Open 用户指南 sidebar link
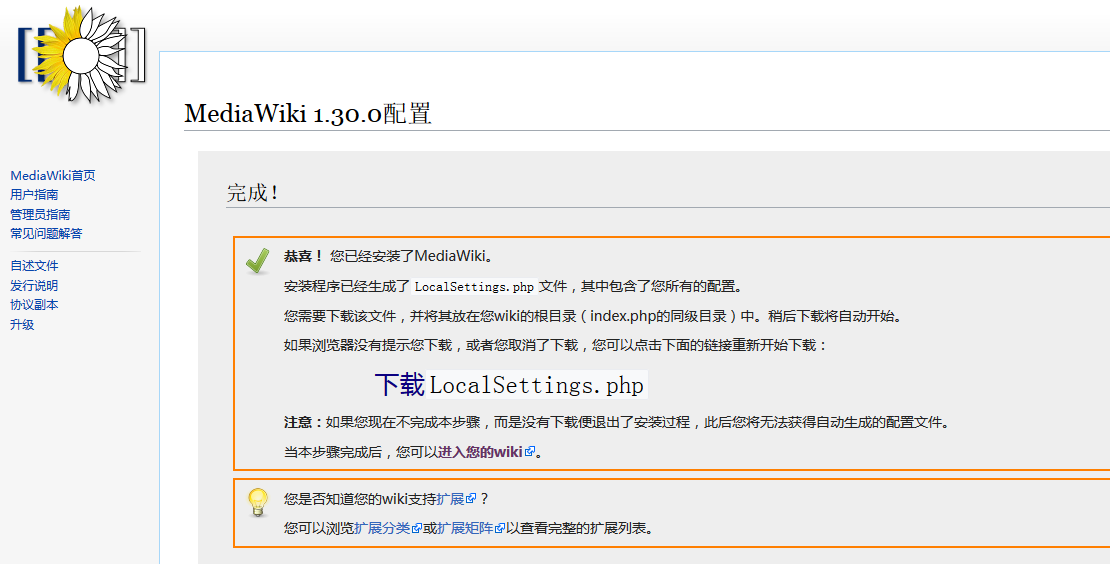The height and width of the screenshot is (564, 1110). pos(34,195)
